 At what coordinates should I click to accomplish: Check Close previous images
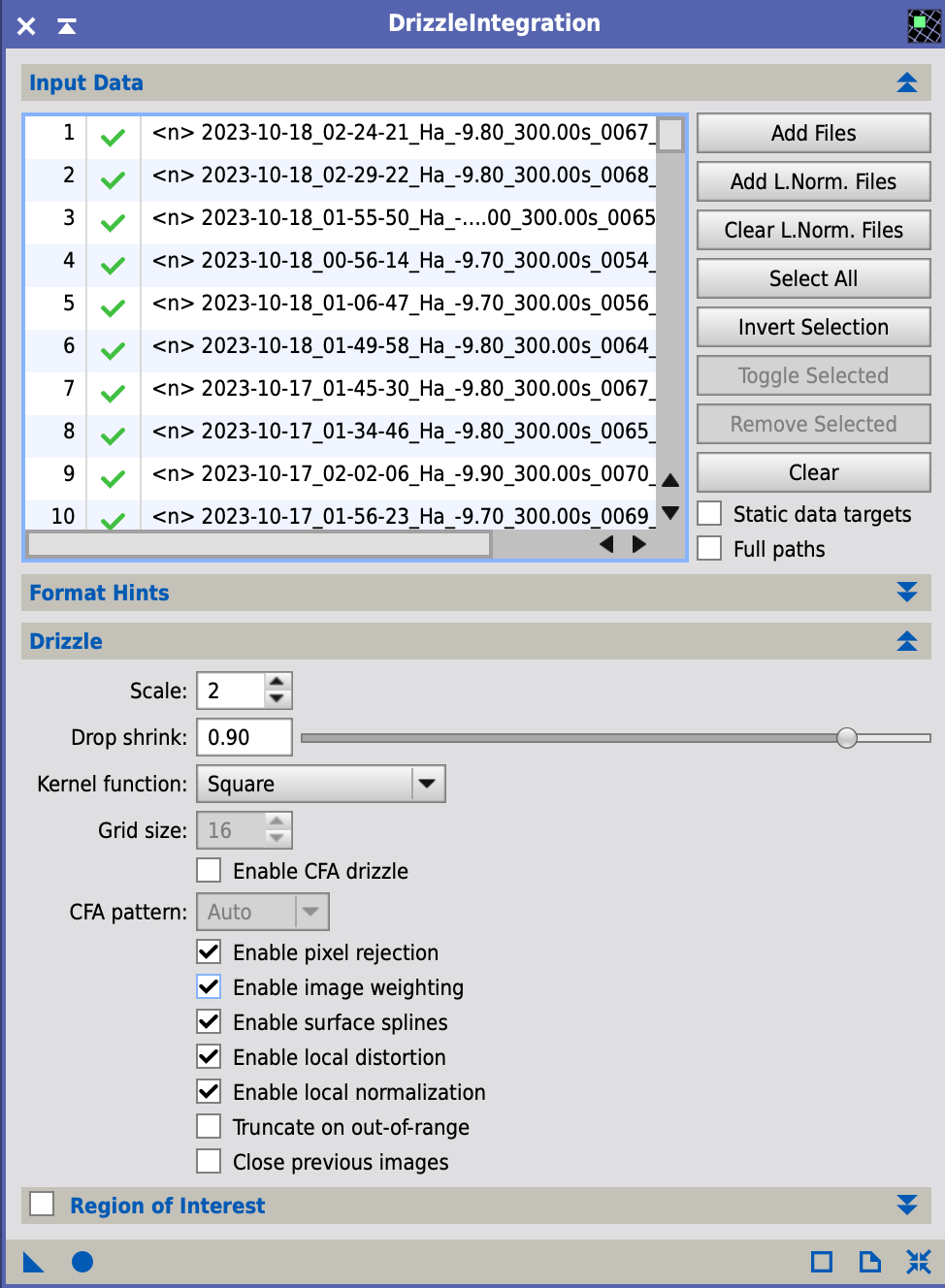pyautogui.click(x=209, y=1161)
